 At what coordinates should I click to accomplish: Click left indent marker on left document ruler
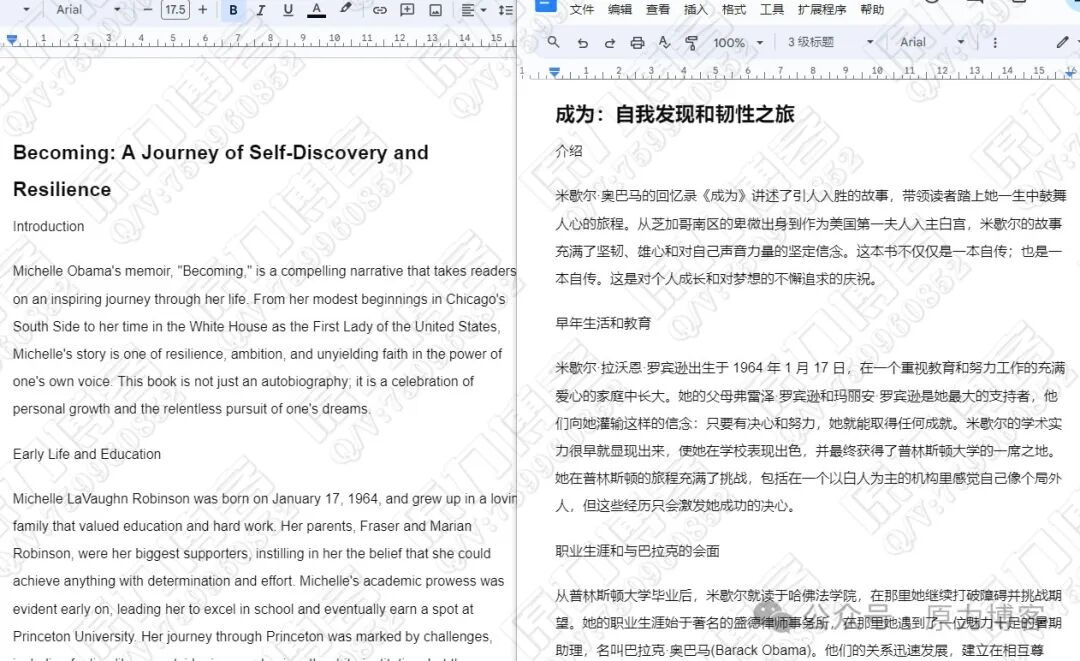coord(12,39)
